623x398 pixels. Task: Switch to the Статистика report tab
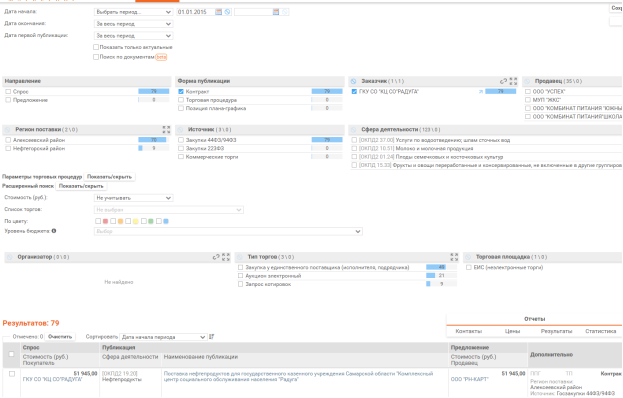(x=600, y=331)
